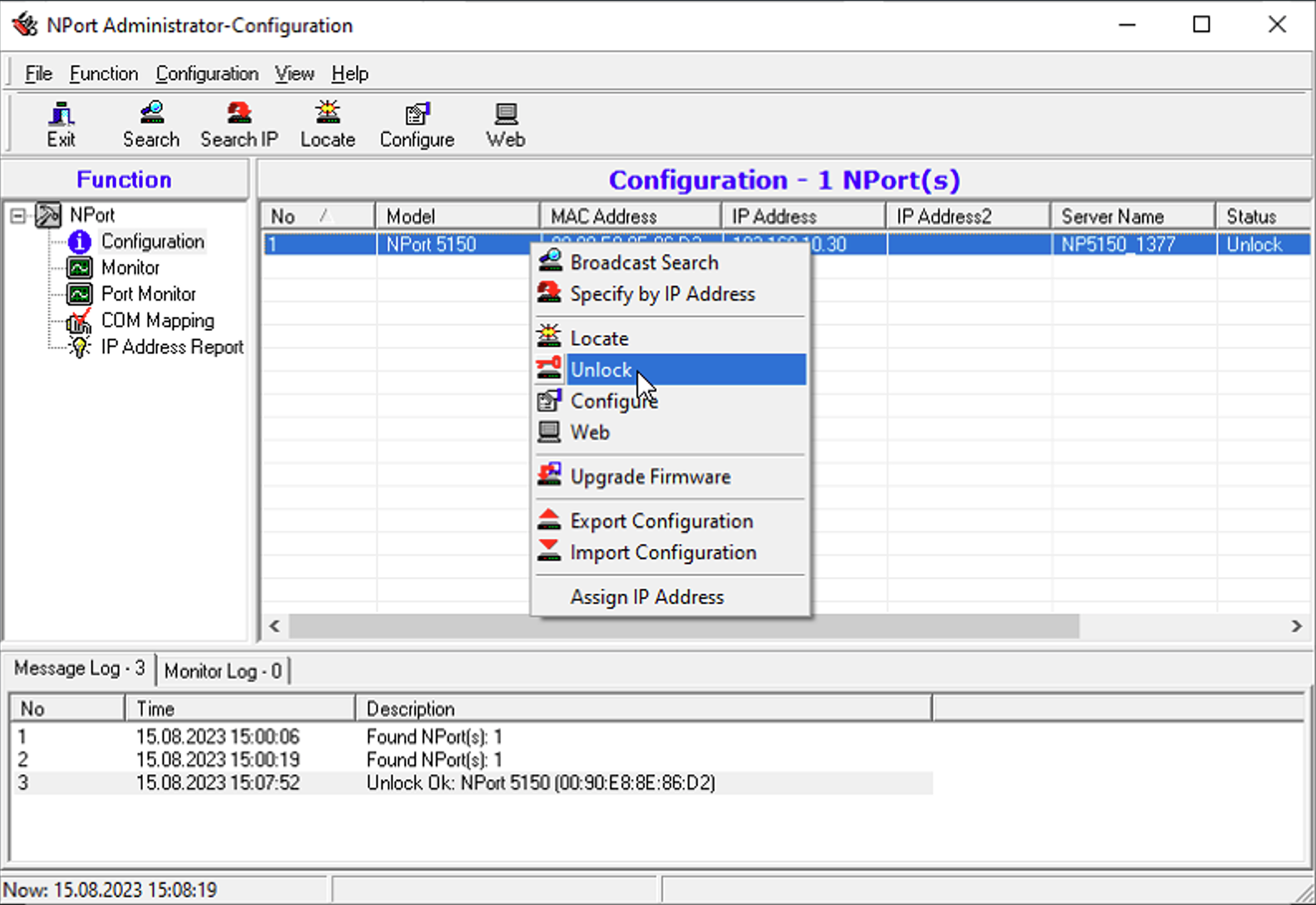Click the Import Configuration arrow icon
Screen dimensions: 1316x905
[550, 552]
